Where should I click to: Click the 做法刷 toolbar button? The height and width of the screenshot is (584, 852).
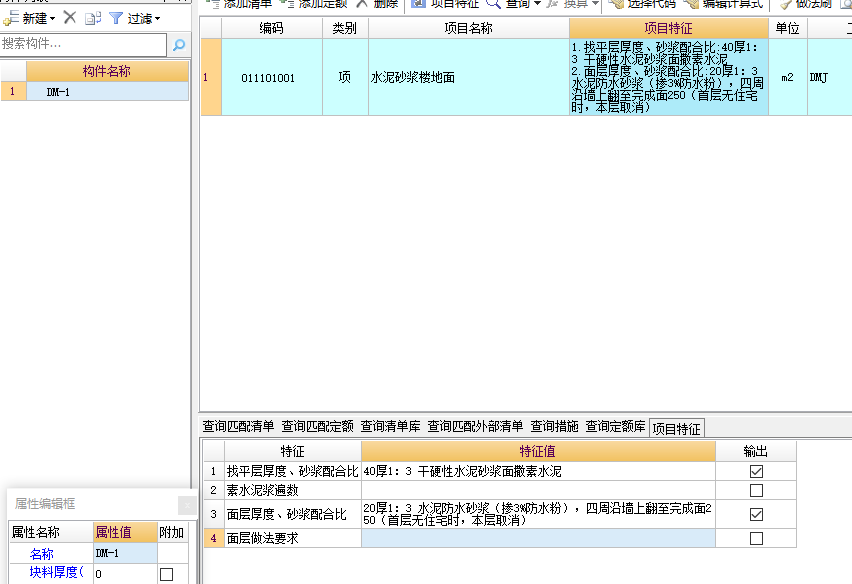pyautogui.click(x=805, y=4)
